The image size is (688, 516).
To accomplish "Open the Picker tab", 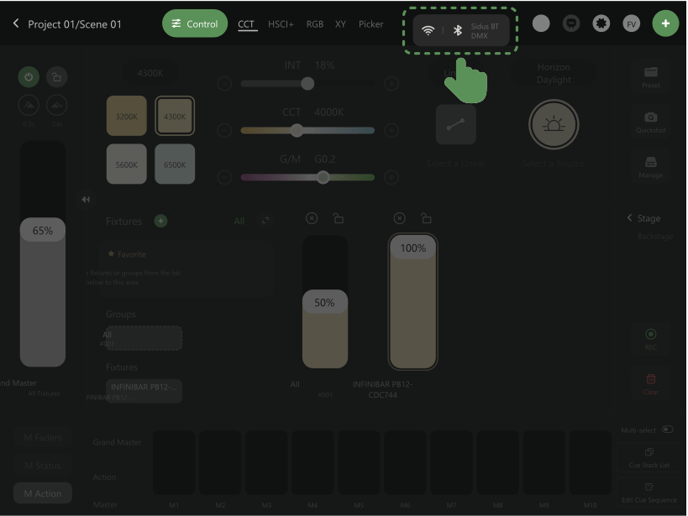I will coord(371,24).
